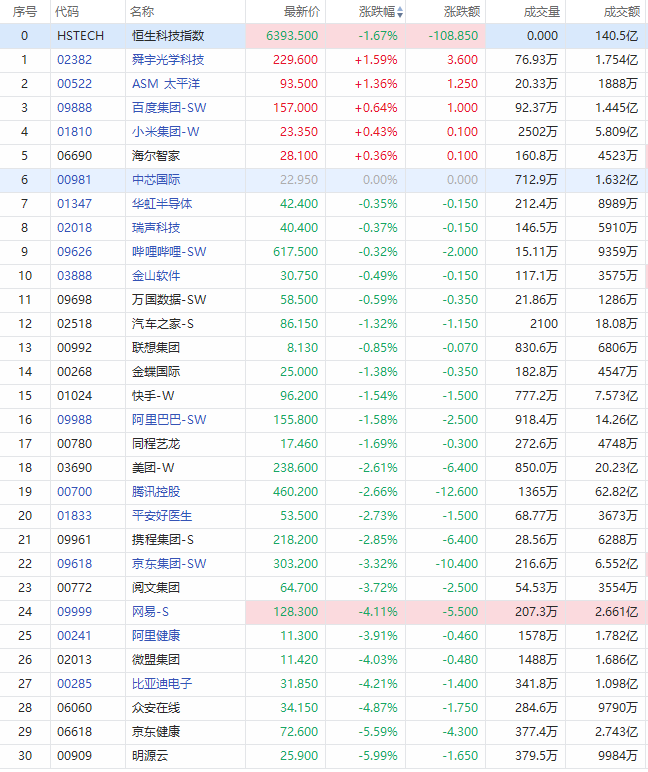This screenshot has width=648, height=772.
Task: Select 京东健康 row name
Action: 156,732
